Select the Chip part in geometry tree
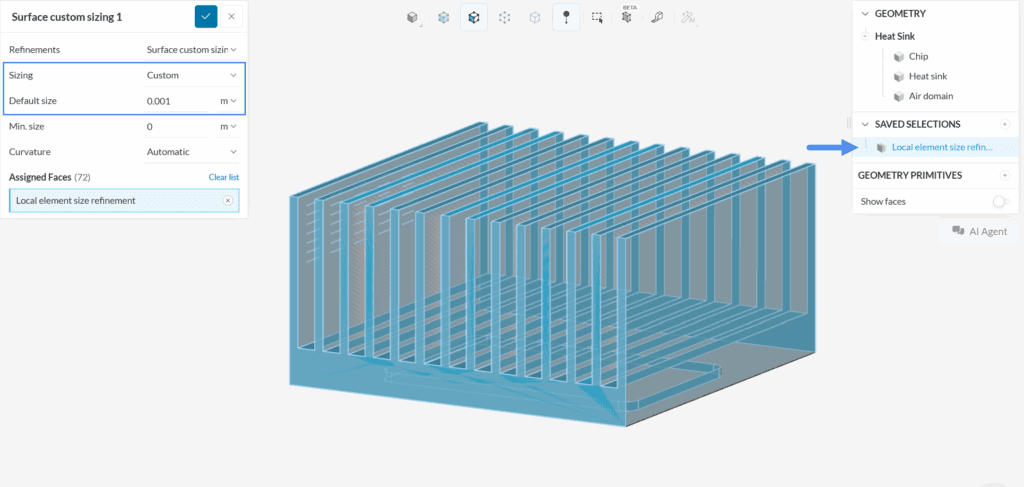Image resolution: width=1024 pixels, height=487 pixels. [918, 57]
